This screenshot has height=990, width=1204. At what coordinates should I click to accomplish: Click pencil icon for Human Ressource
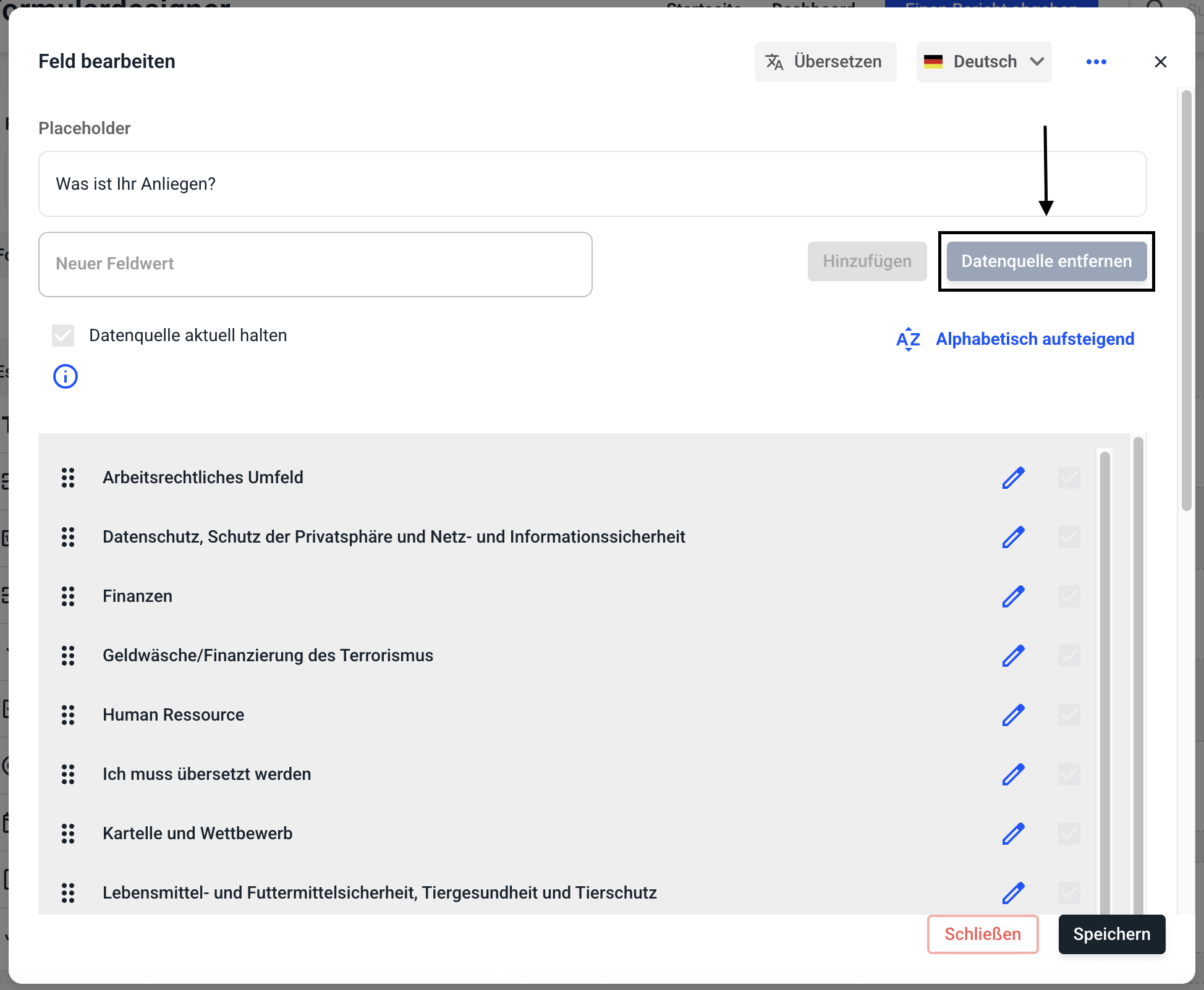pos(1013,715)
